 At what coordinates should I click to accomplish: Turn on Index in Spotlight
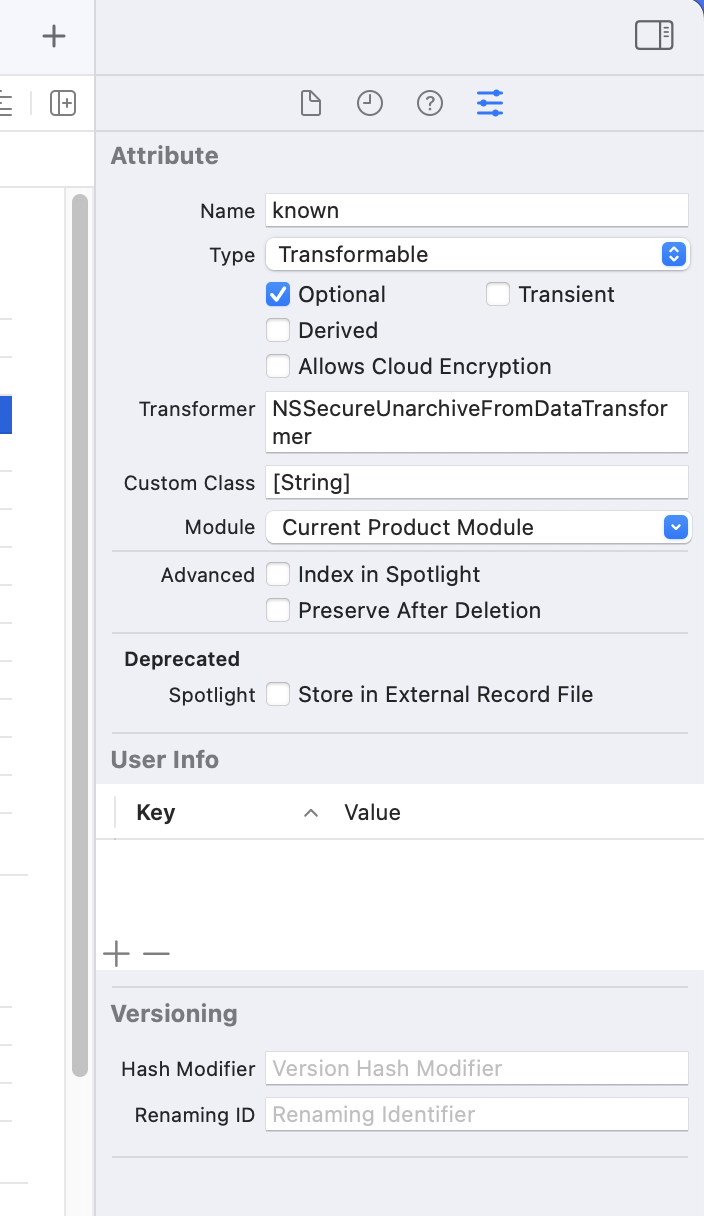coord(278,575)
